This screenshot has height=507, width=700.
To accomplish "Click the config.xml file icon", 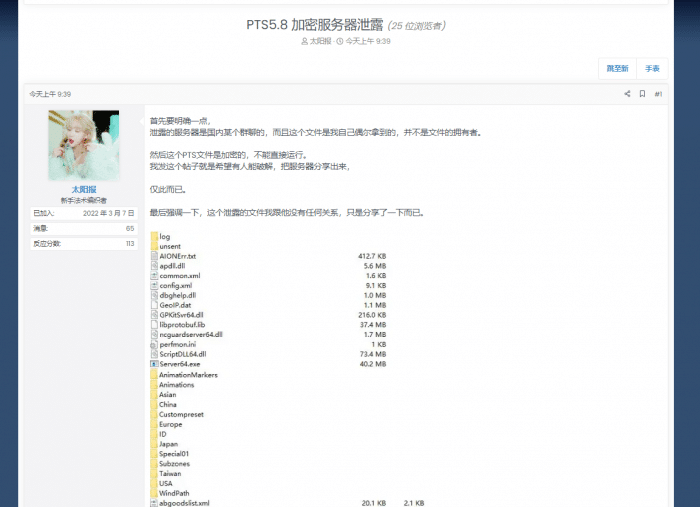I will [x=153, y=285].
